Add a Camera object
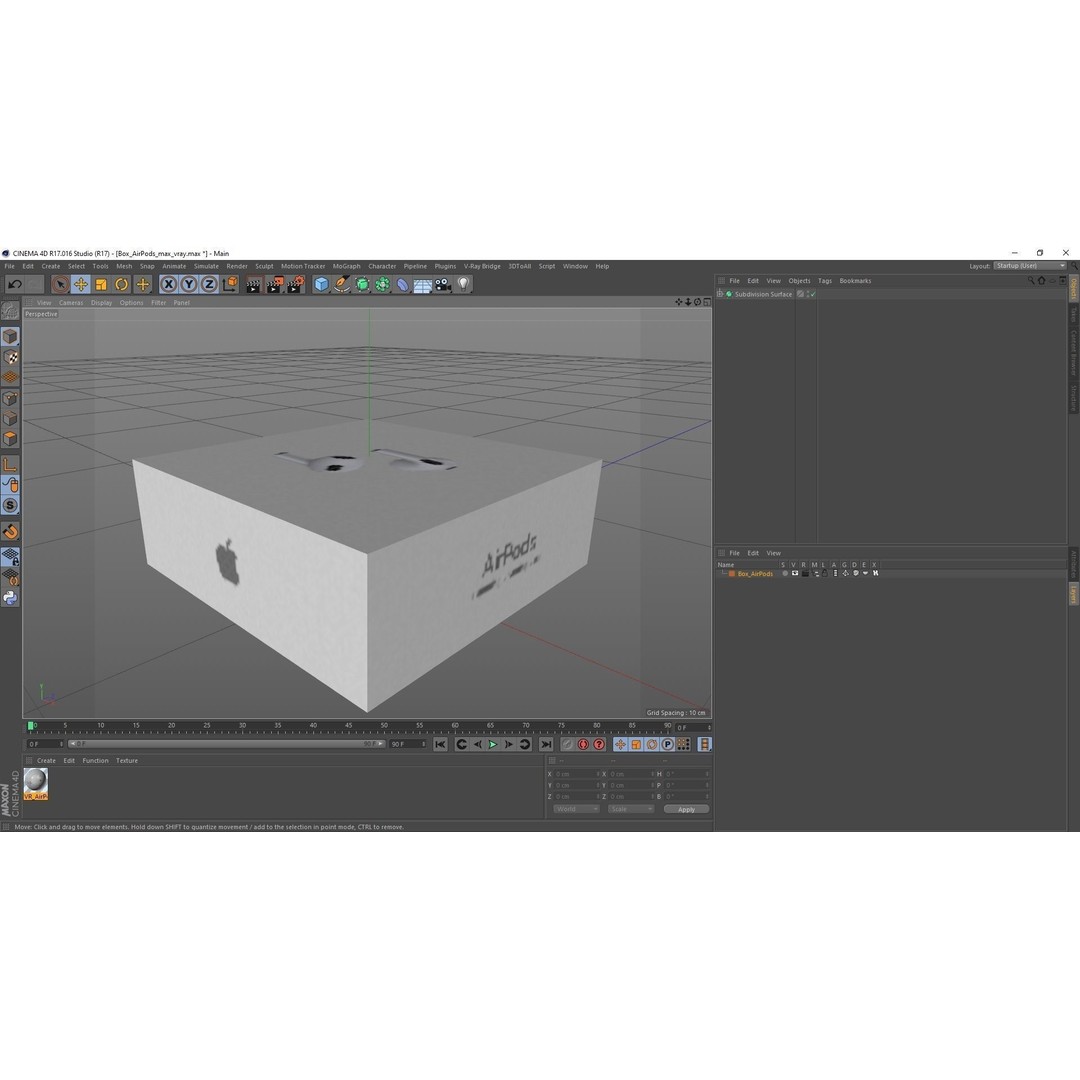Viewport: 1080px width, 1080px height. (443, 284)
